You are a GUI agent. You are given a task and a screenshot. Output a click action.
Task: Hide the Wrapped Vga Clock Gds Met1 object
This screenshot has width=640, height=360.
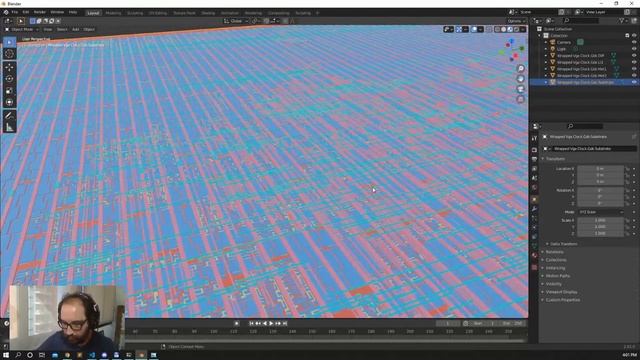(x=634, y=69)
